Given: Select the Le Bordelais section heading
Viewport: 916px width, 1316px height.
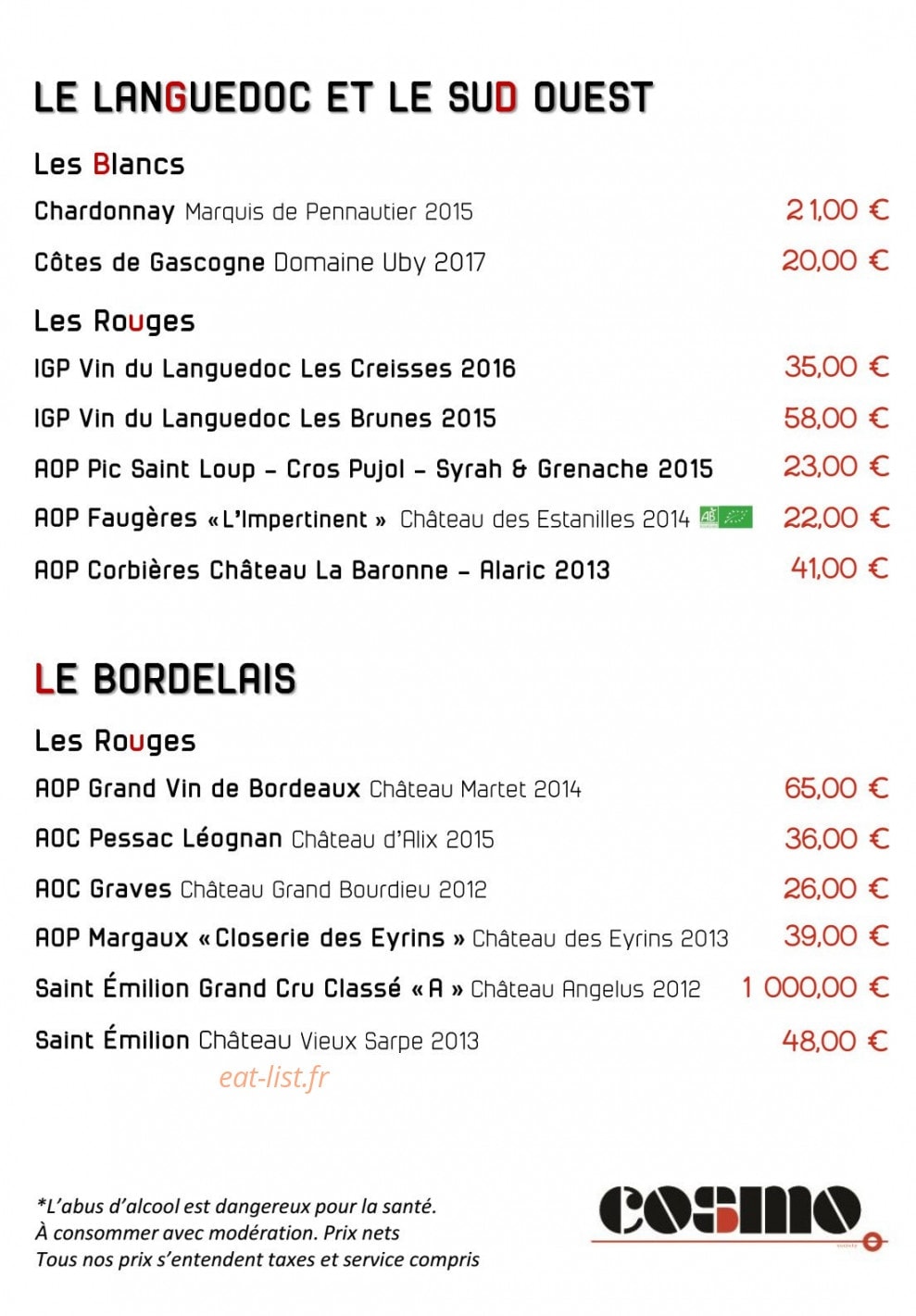Looking at the screenshot, I should (165, 679).
